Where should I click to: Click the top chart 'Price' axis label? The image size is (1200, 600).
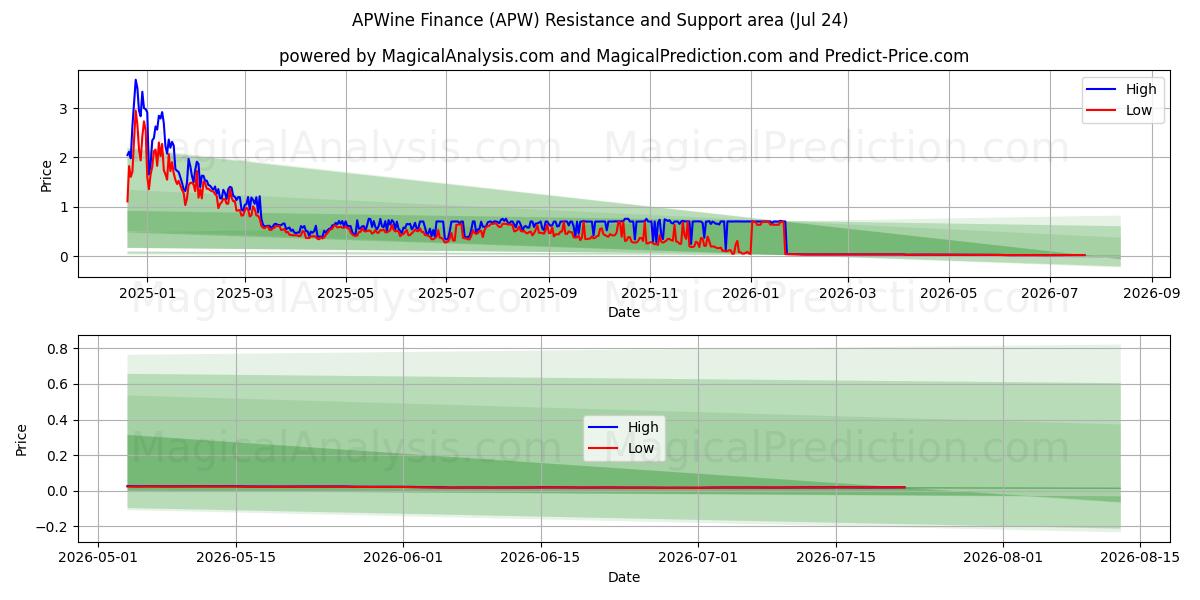pyautogui.click(x=46, y=174)
